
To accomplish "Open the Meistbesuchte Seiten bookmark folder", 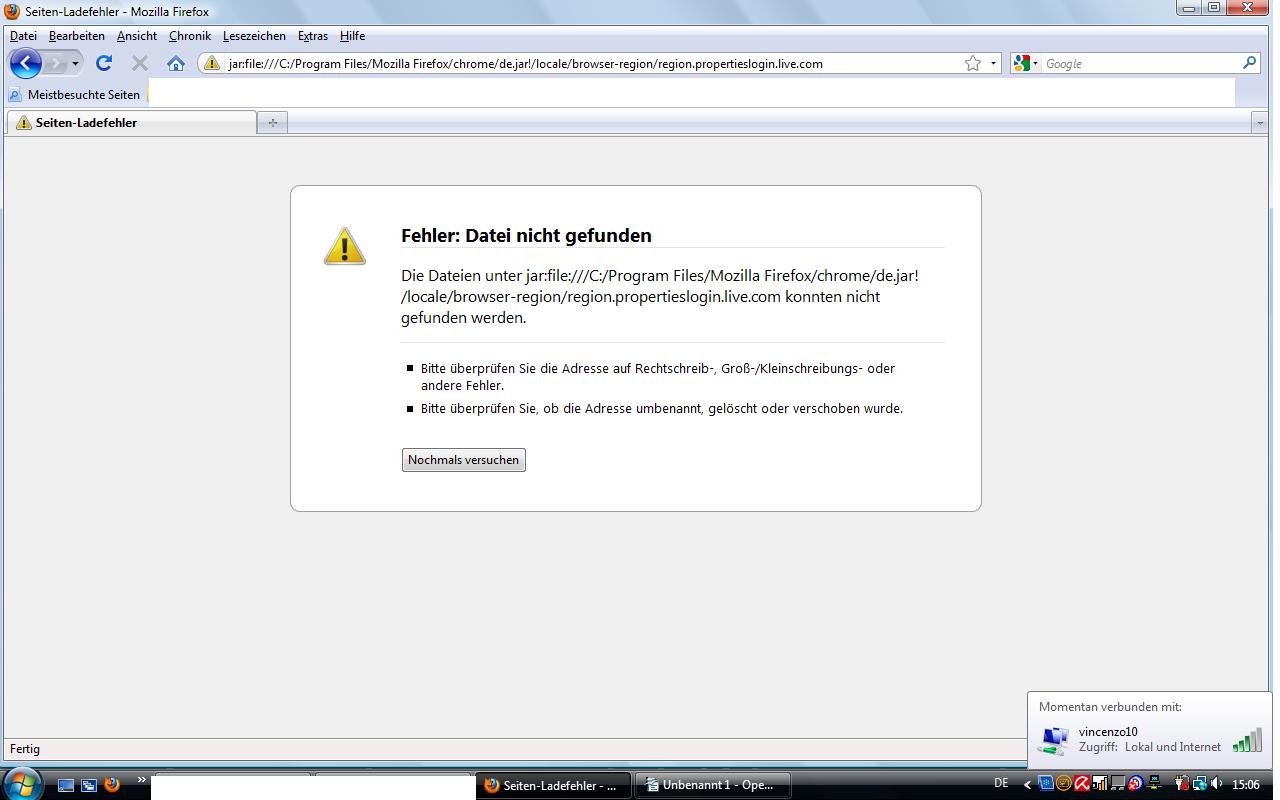I will tap(75, 95).
